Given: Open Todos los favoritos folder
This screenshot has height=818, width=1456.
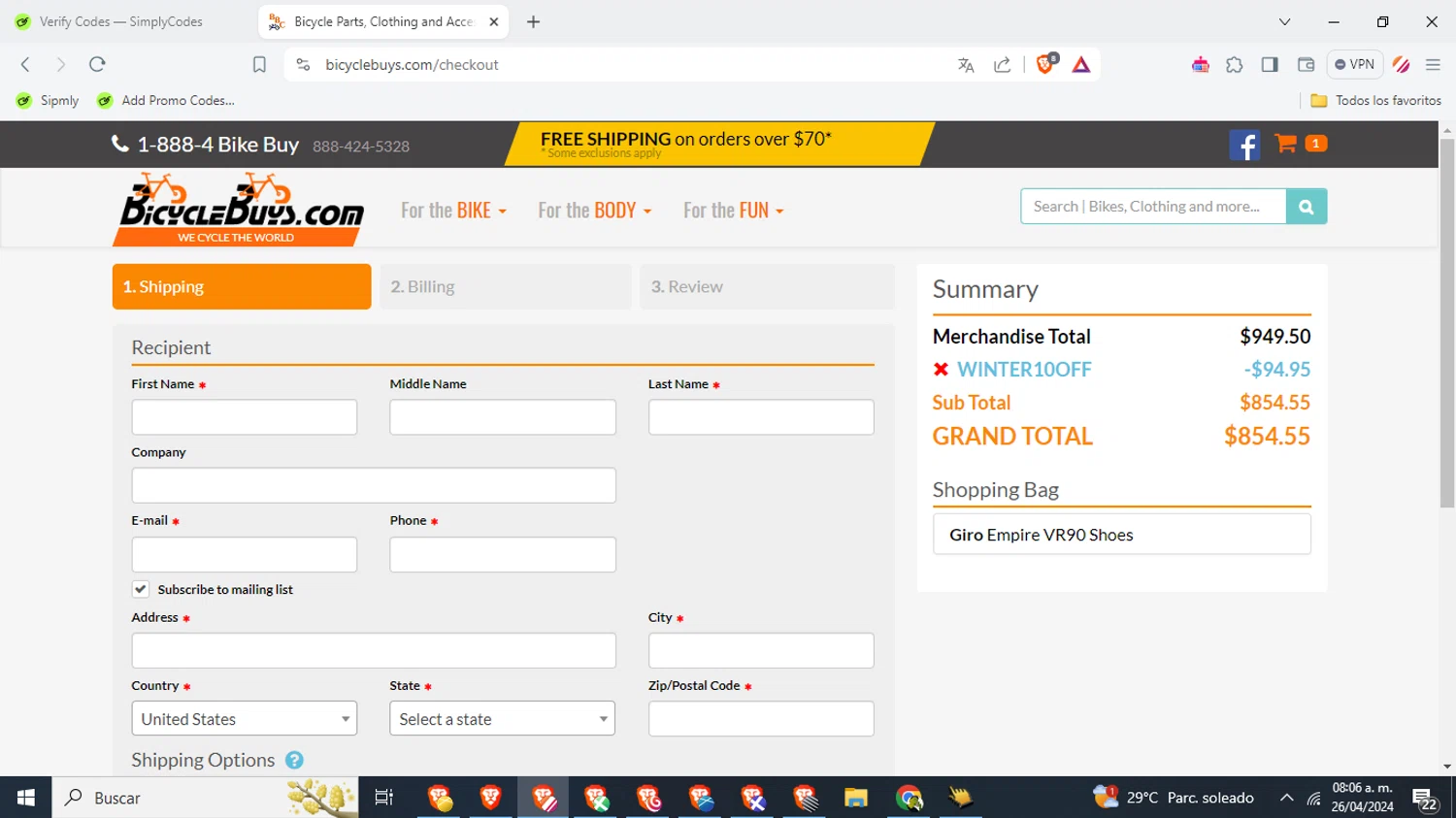Looking at the screenshot, I should point(1375,100).
